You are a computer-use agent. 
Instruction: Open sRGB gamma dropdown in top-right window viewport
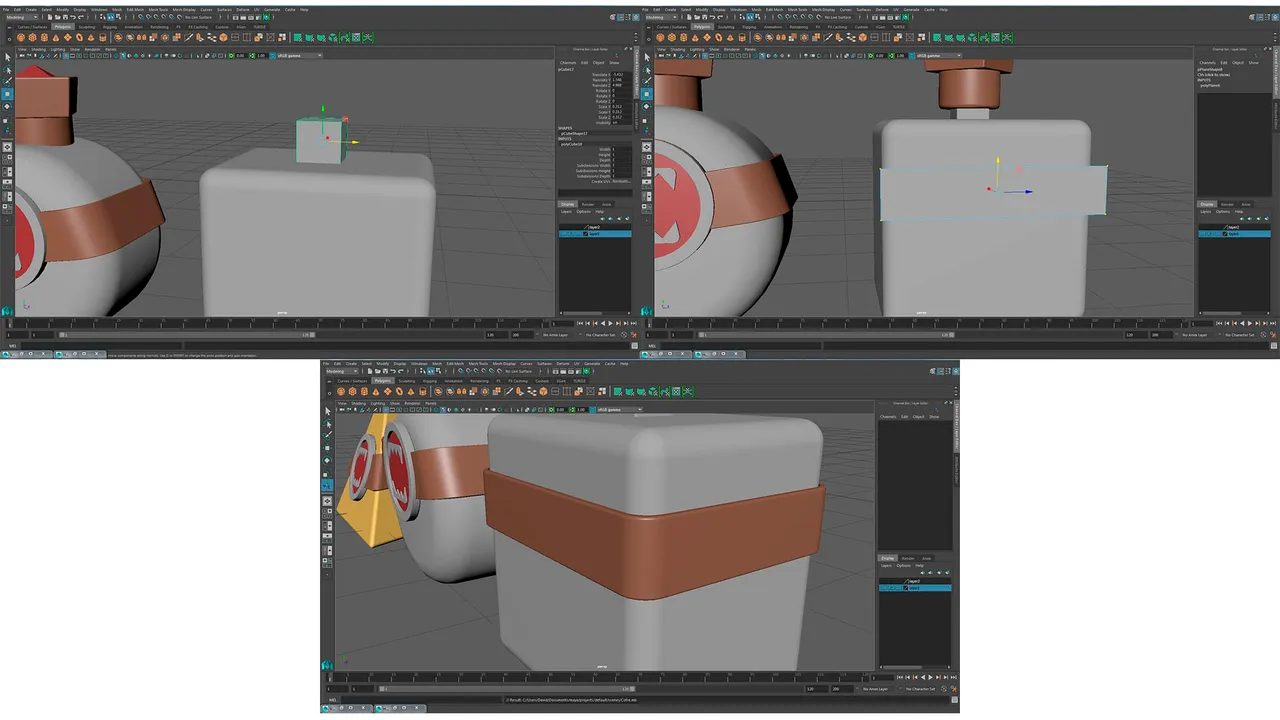[938, 56]
